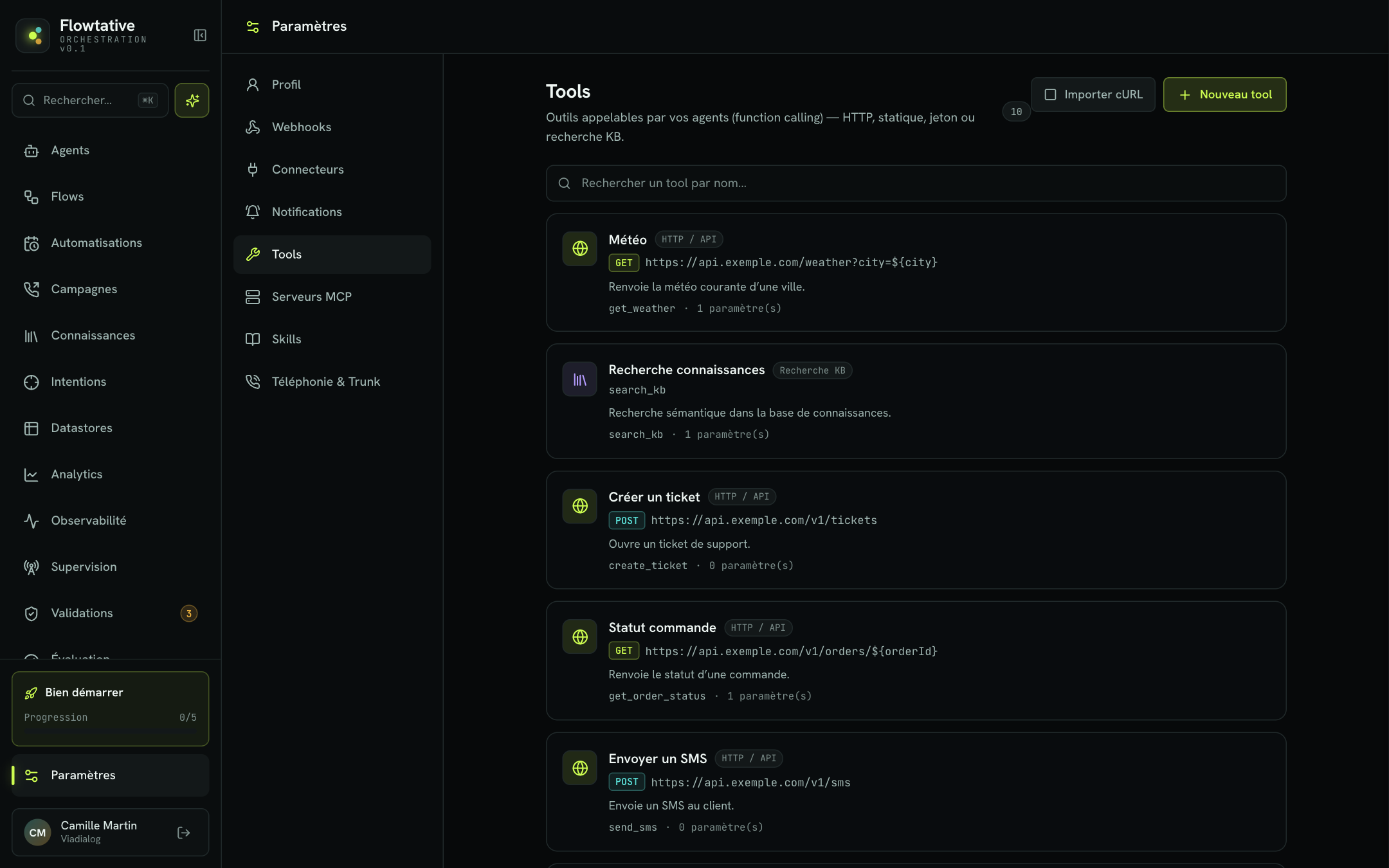Screen dimensions: 1389x868
Task: Click the Intentions icon in sidebar
Action: 31,382
